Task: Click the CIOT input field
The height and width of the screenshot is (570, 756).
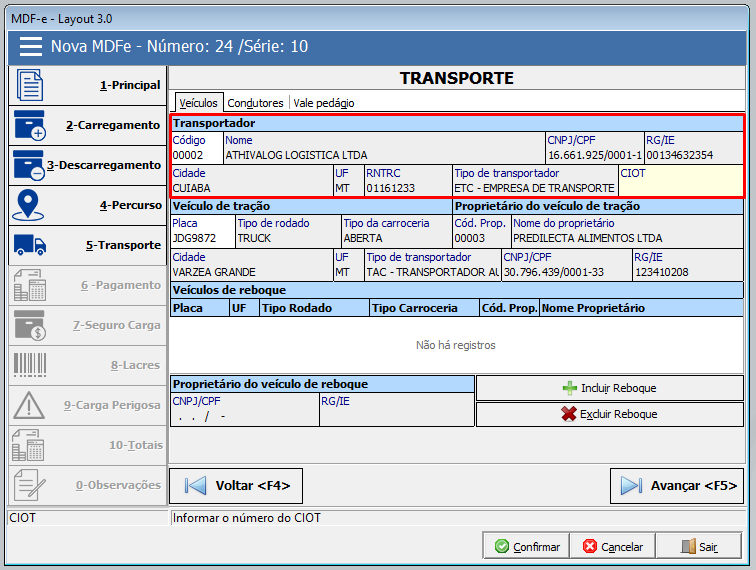Action: [x=680, y=187]
